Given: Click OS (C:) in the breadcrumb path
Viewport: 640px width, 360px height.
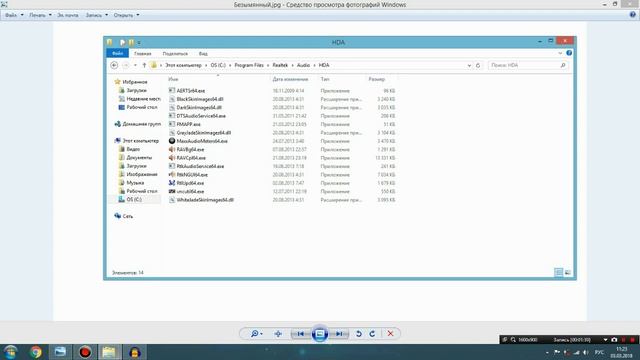Looking at the screenshot, I should (x=218, y=65).
